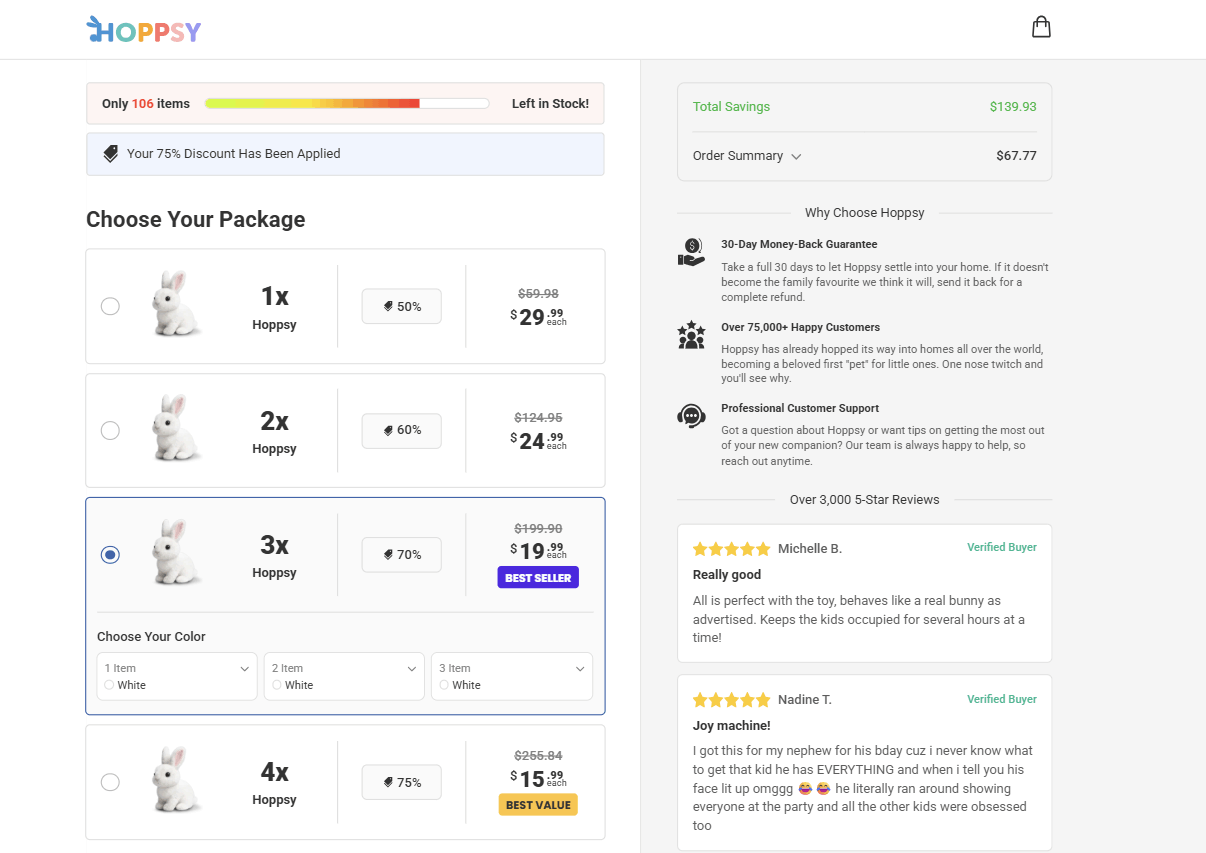This screenshot has height=853, width=1206.
Task: Click Michelle B.'s Verified Buyer label
Action: tap(1002, 547)
